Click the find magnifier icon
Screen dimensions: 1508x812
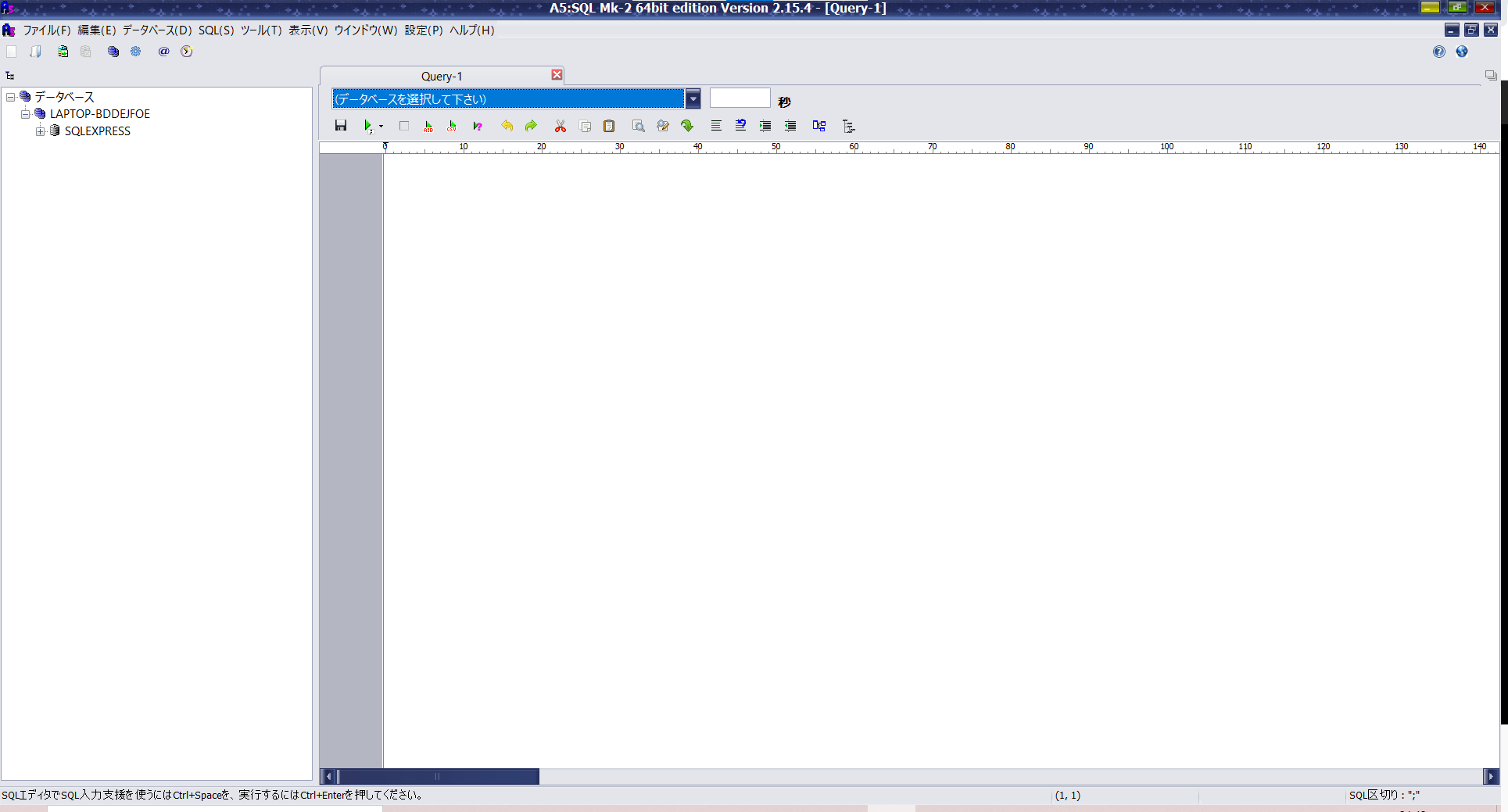click(x=639, y=126)
